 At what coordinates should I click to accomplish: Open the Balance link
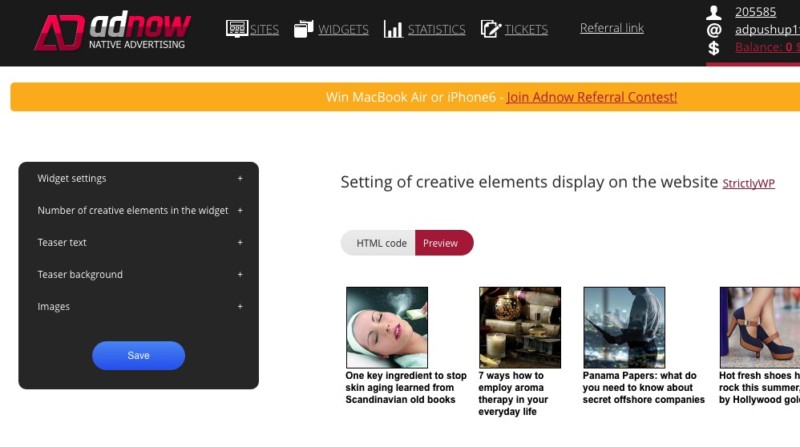coord(767,47)
